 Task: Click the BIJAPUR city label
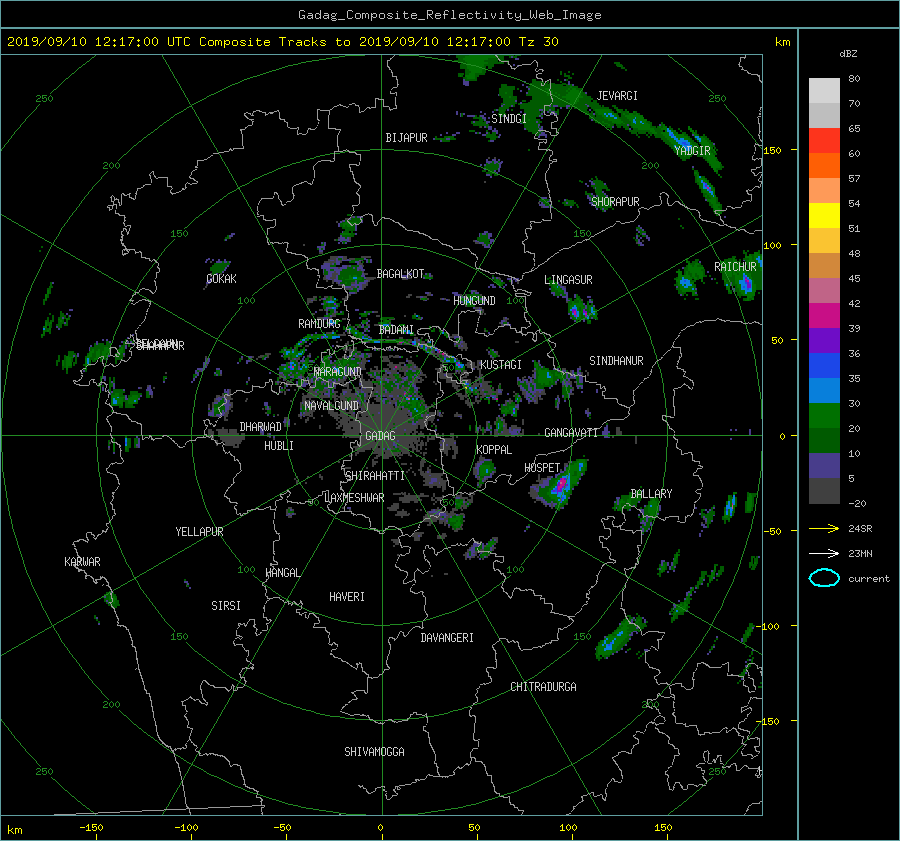pyautogui.click(x=406, y=138)
